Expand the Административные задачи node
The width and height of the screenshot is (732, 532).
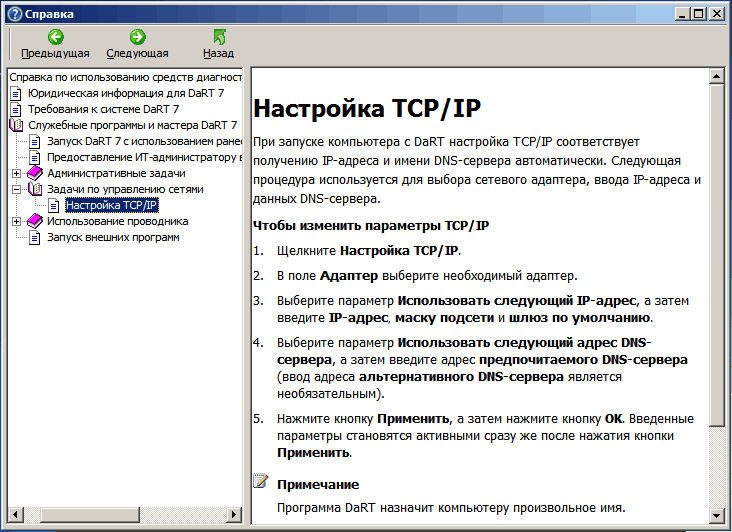[16, 173]
